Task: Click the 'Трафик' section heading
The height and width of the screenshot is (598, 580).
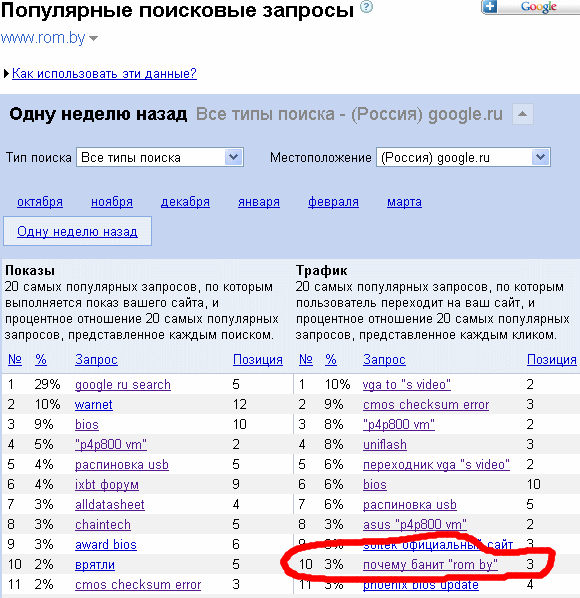Action: 321,270
